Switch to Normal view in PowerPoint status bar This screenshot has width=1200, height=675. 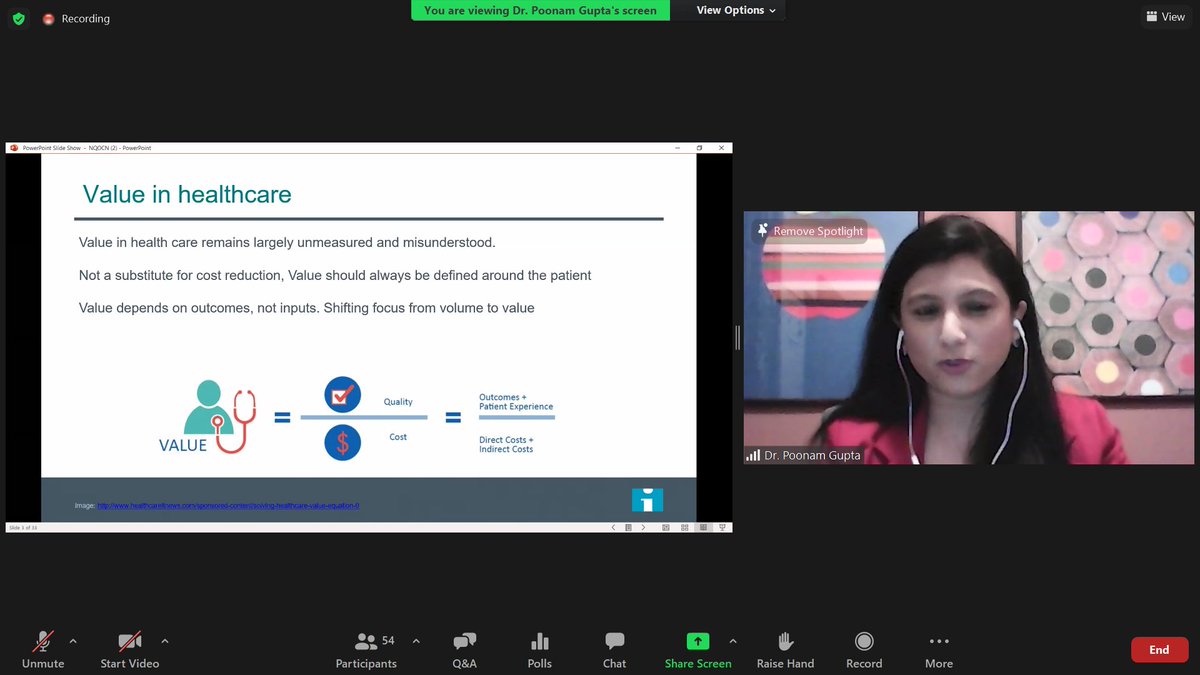(665, 527)
